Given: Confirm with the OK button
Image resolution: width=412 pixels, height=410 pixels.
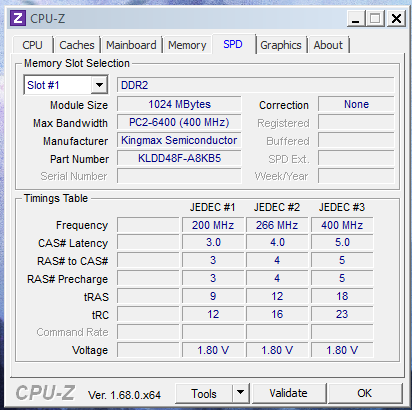Looking at the screenshot, I should pyautogui.click(x=365, y=393).
